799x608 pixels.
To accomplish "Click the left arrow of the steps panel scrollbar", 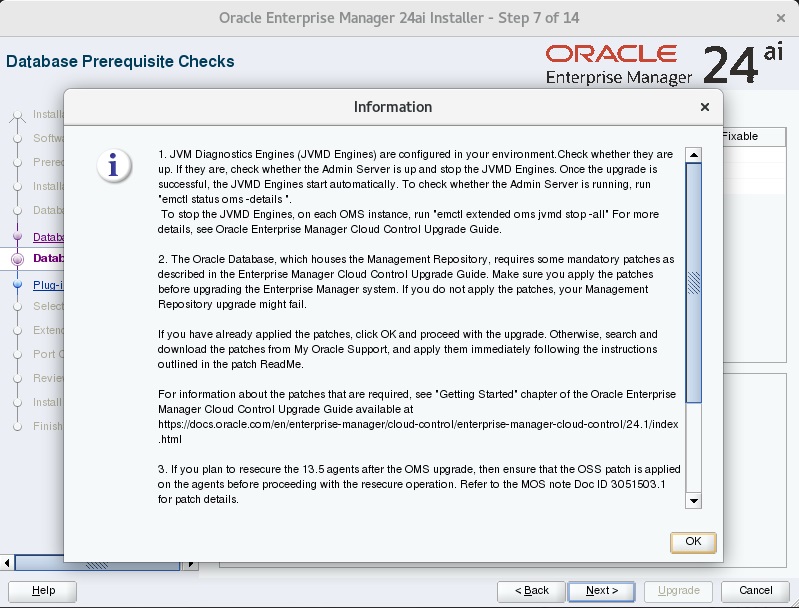I will click(x=7, y=563).
